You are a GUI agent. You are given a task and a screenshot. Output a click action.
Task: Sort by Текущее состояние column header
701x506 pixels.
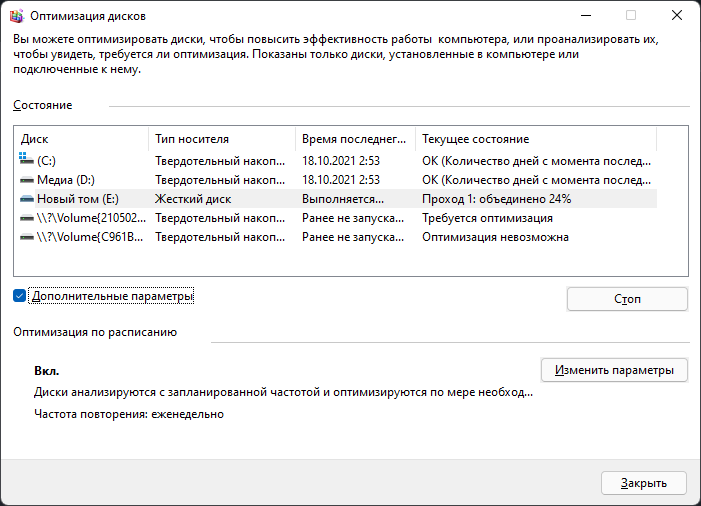536,139
